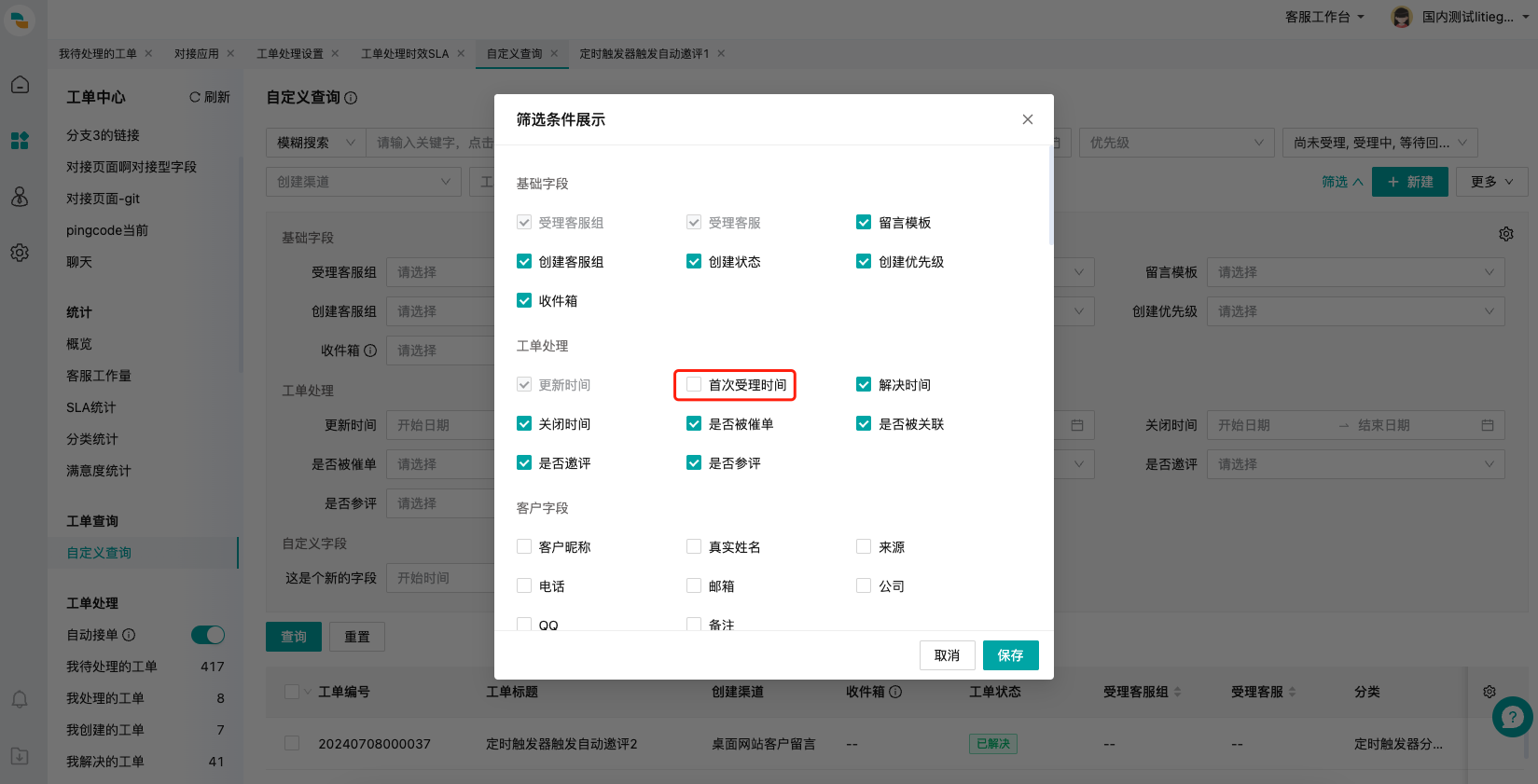This screenshot has width=1538, height=784.
Task: Switch to 工单处理时效SLA tab
Action: point(405,53)
